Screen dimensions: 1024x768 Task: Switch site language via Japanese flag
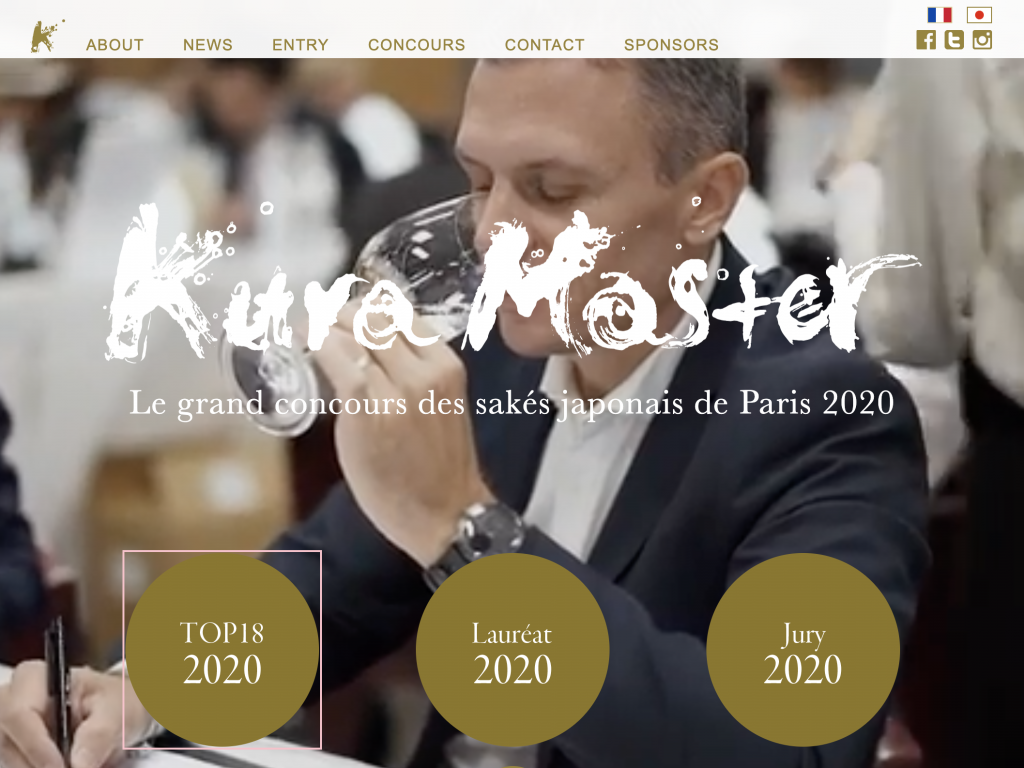[979, 14]
